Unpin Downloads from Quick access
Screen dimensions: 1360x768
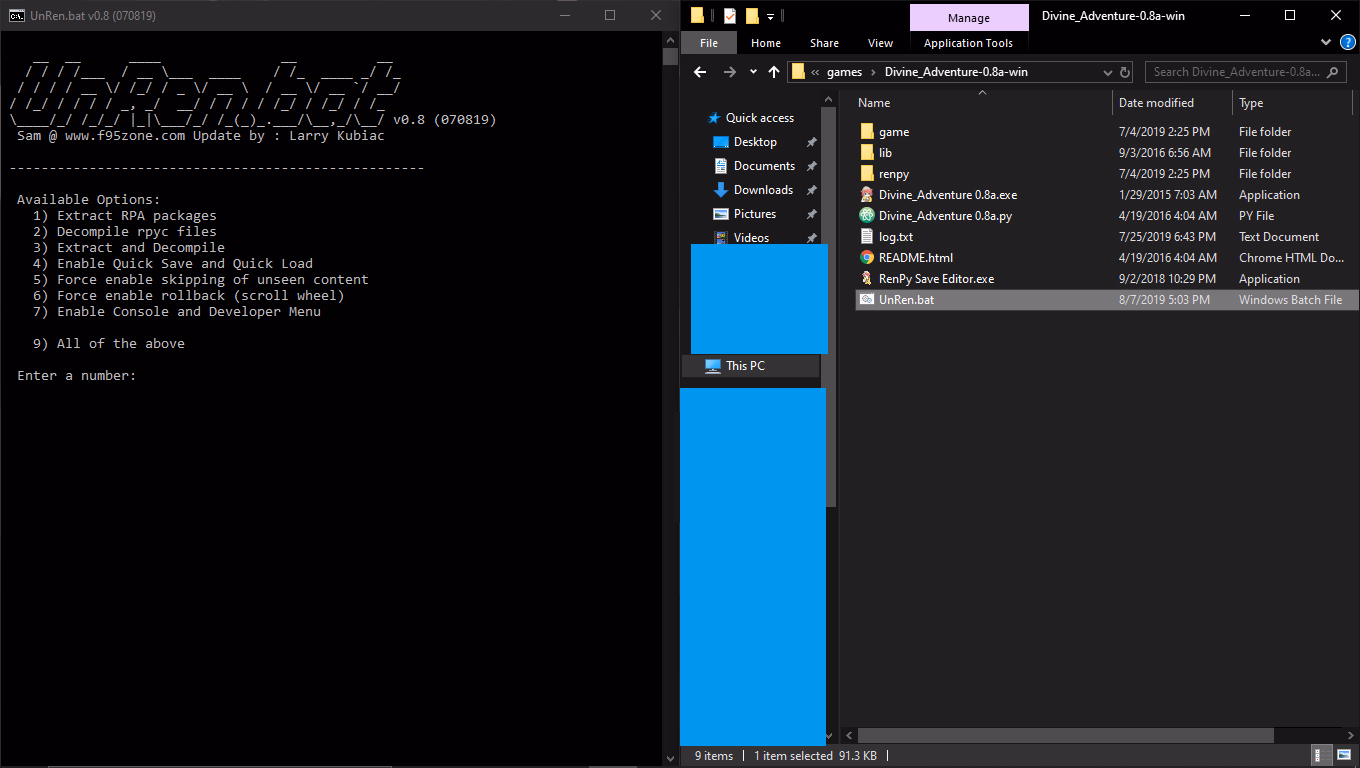(809, 189)
